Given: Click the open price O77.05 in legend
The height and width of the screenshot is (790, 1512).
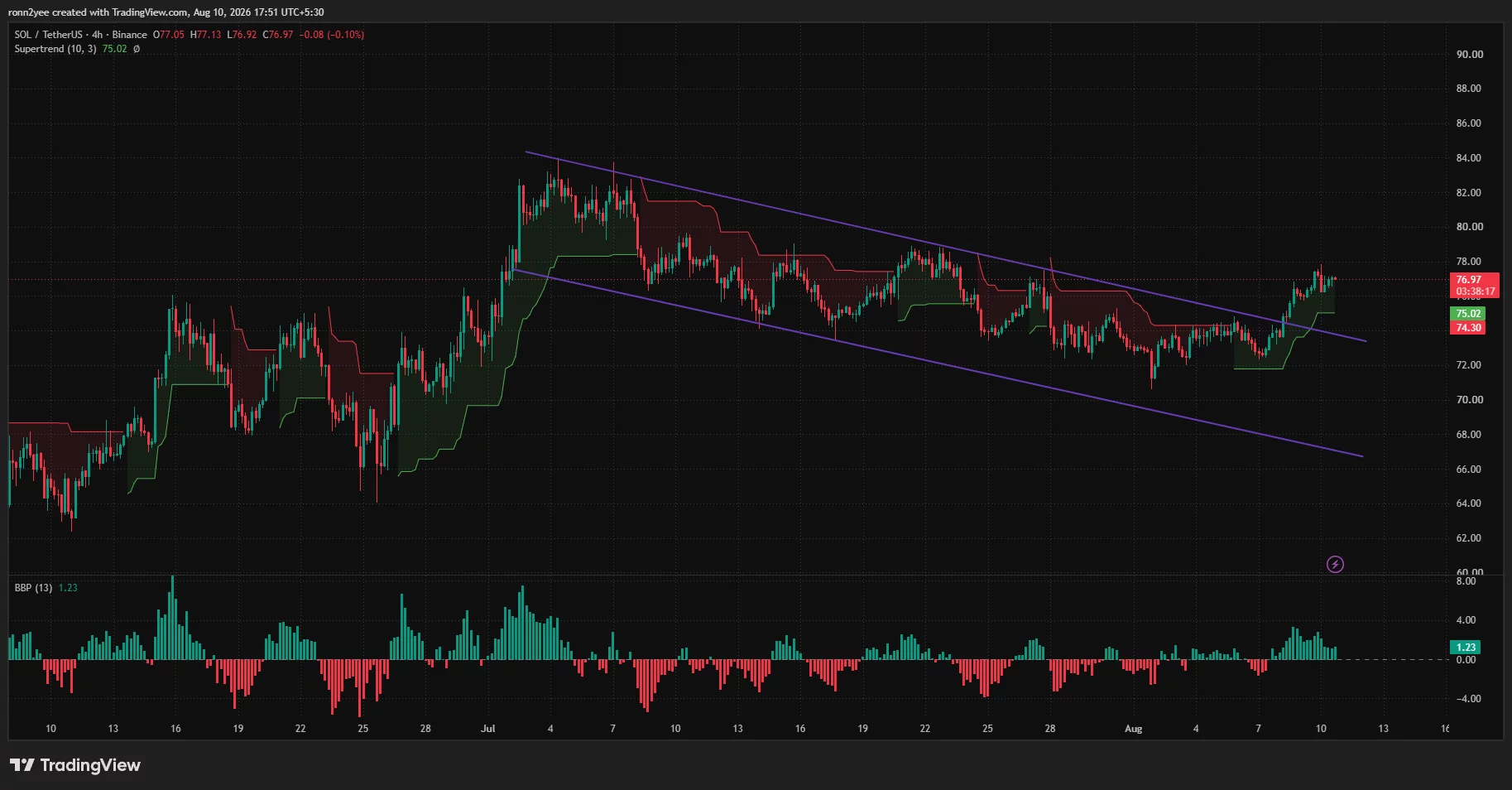Looking at the screenshot, I should click(169, 35).
